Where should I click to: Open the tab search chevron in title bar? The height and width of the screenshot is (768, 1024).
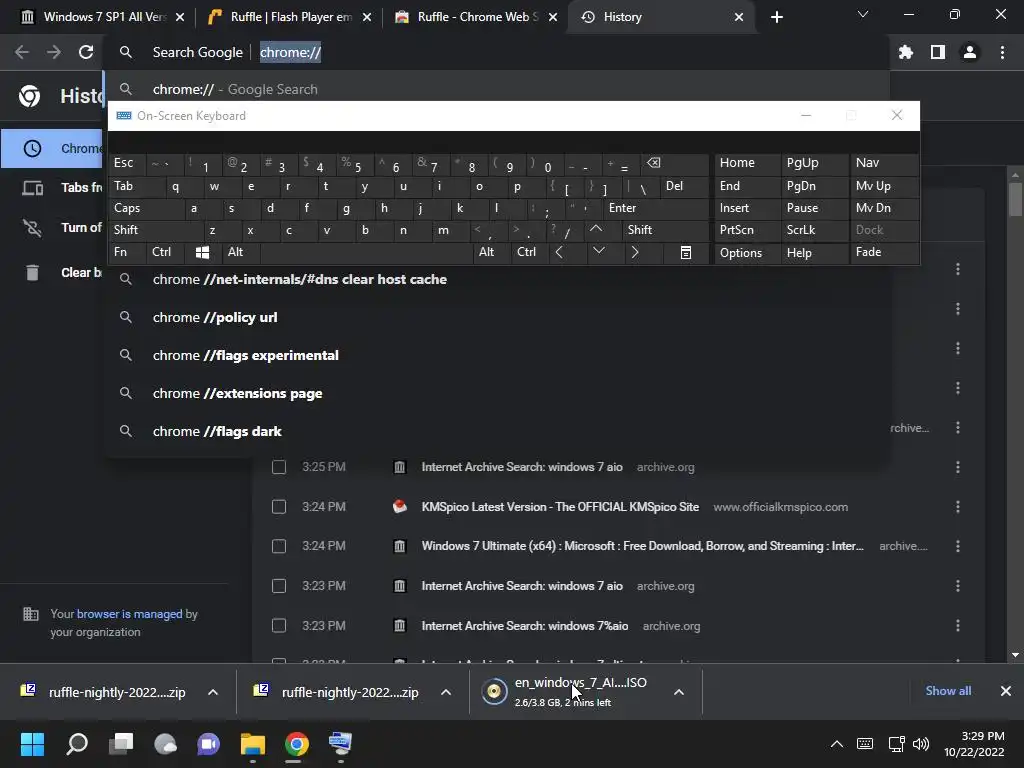[x=863, y=14]
